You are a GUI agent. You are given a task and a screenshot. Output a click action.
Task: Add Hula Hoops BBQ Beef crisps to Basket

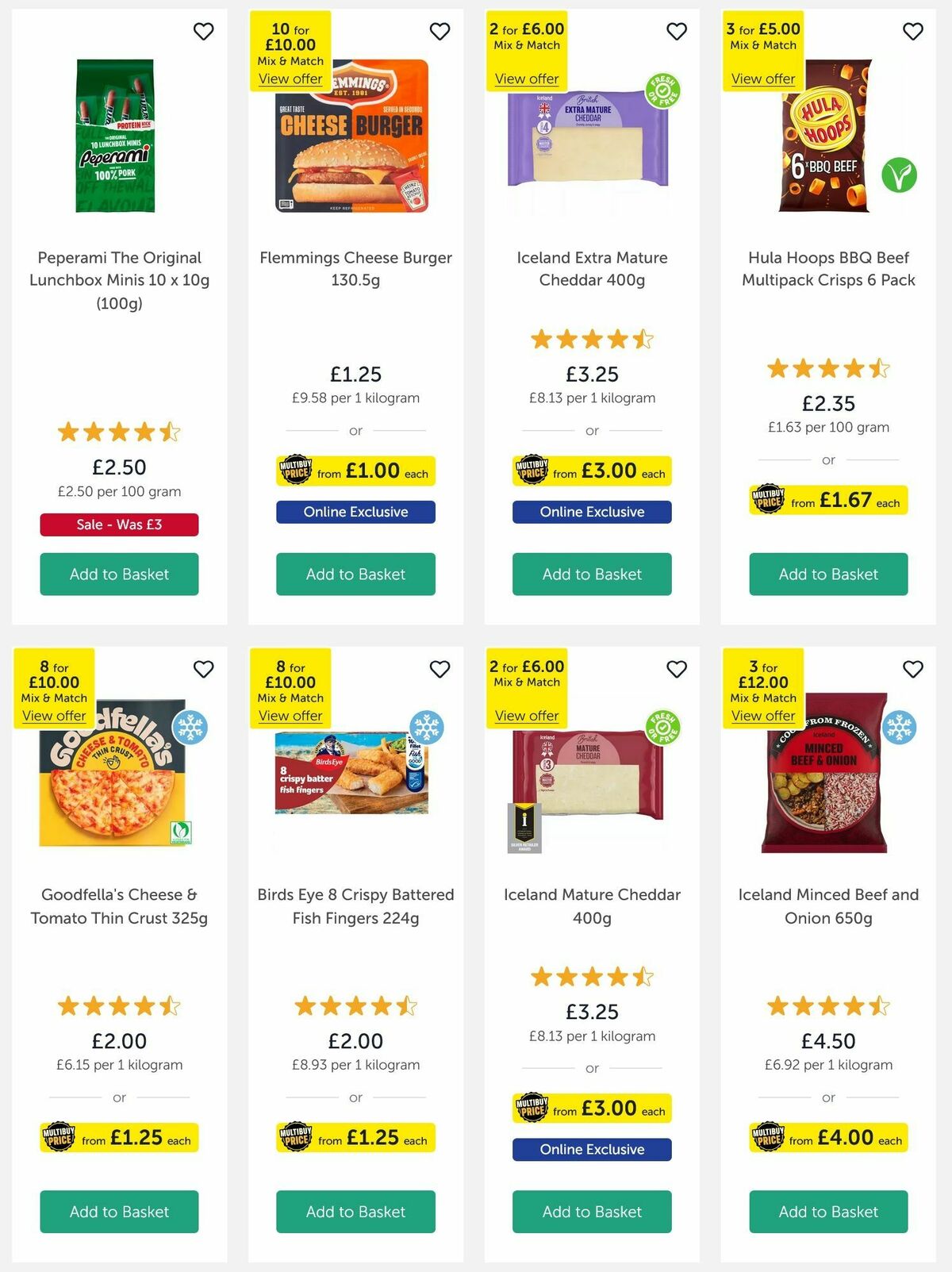click(x=828, y=574)
